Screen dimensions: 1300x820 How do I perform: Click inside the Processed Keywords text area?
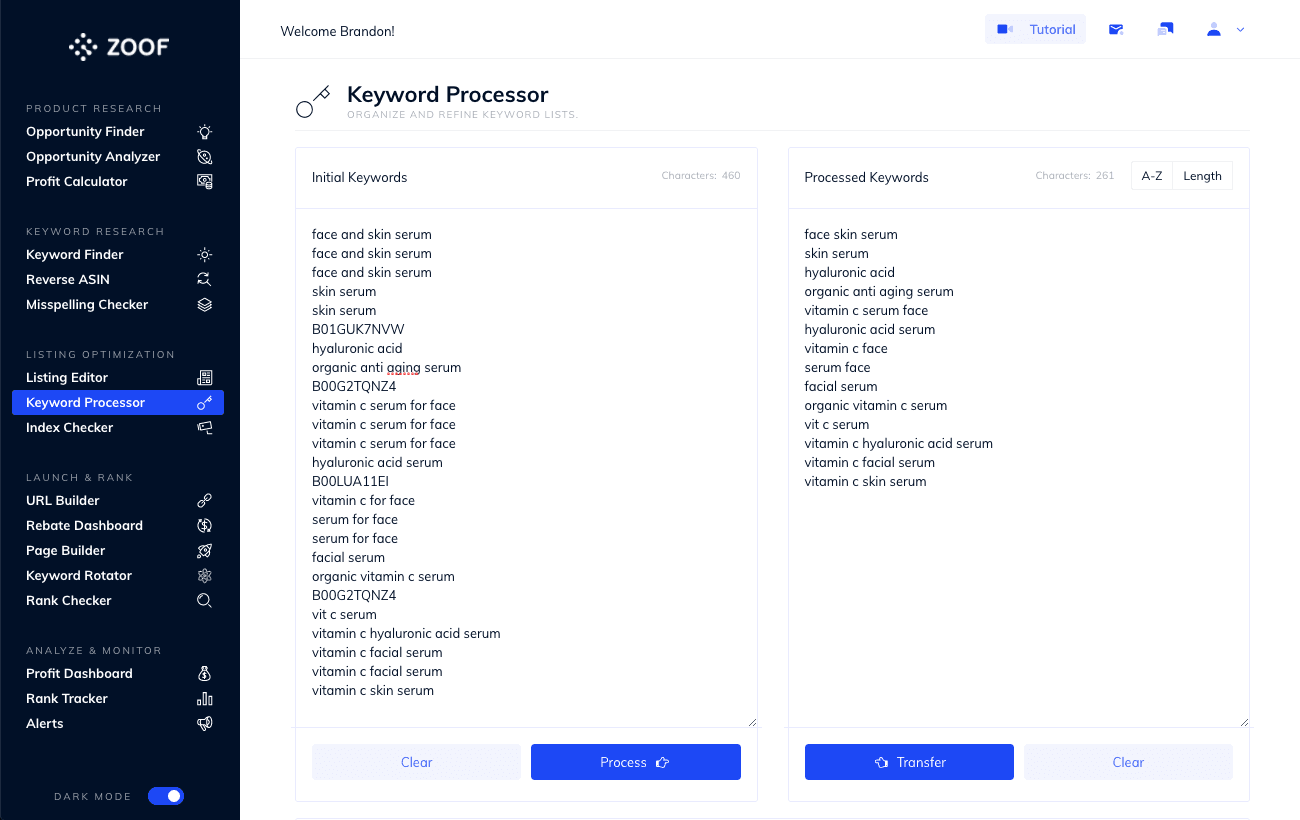pyautogui.click(x=1018, y=600)
